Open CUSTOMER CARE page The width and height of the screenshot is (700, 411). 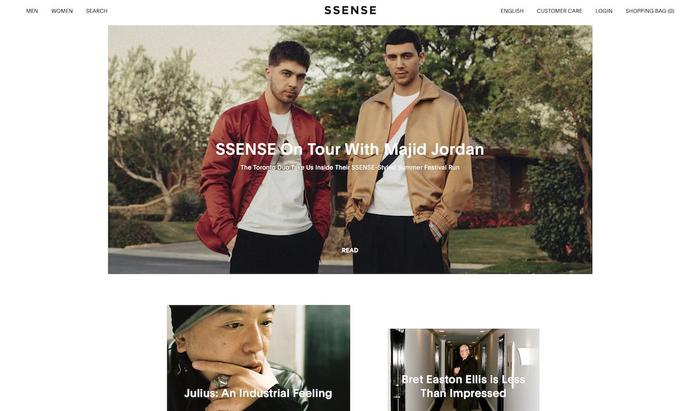click(559, 11)
